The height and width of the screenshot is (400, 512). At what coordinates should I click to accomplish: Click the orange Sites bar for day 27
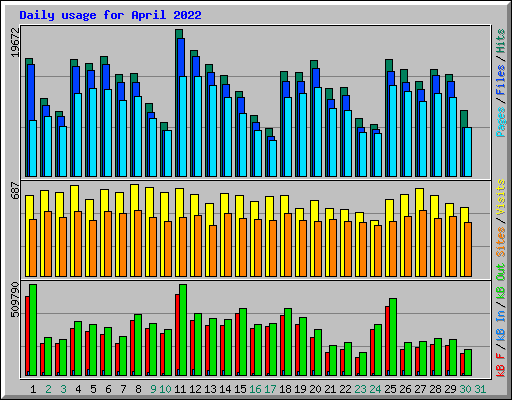click(423, 243)
